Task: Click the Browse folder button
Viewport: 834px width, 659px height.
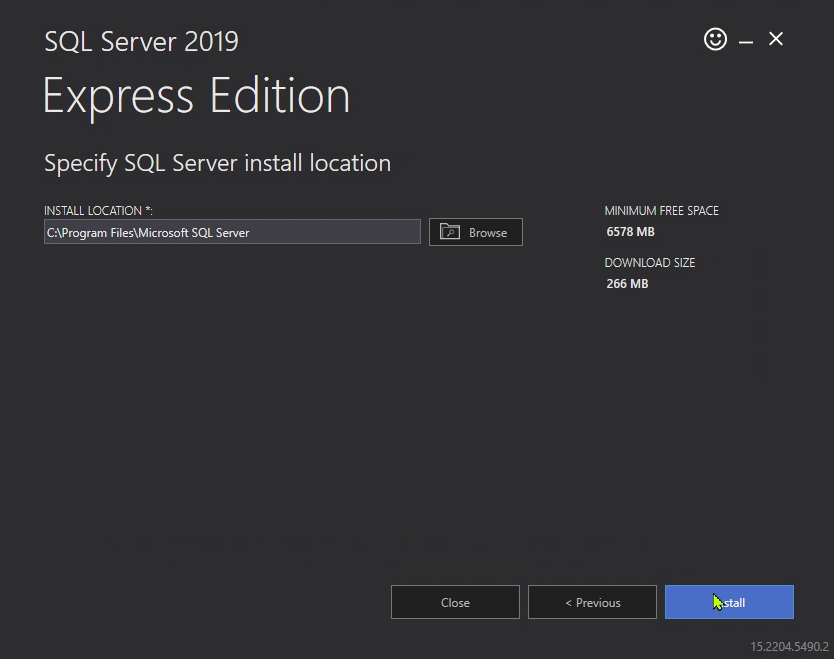Action: click(x=476, y=232)
